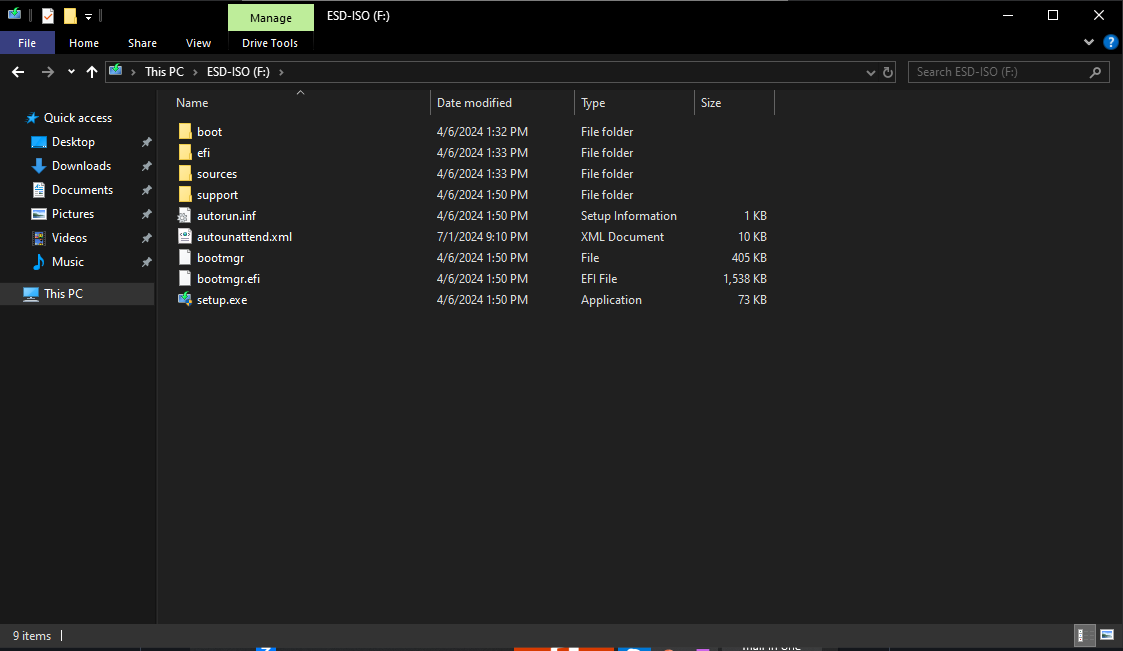Screen dimensions: 1123x651
Task: Click the search magnifier icon
Action: tap(1096, 72)
